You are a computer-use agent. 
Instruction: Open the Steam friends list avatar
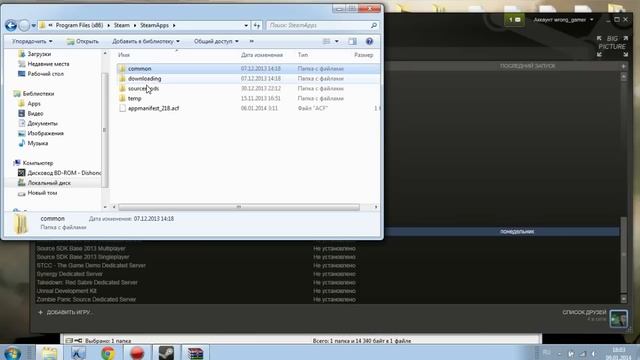tap(619, 319)
